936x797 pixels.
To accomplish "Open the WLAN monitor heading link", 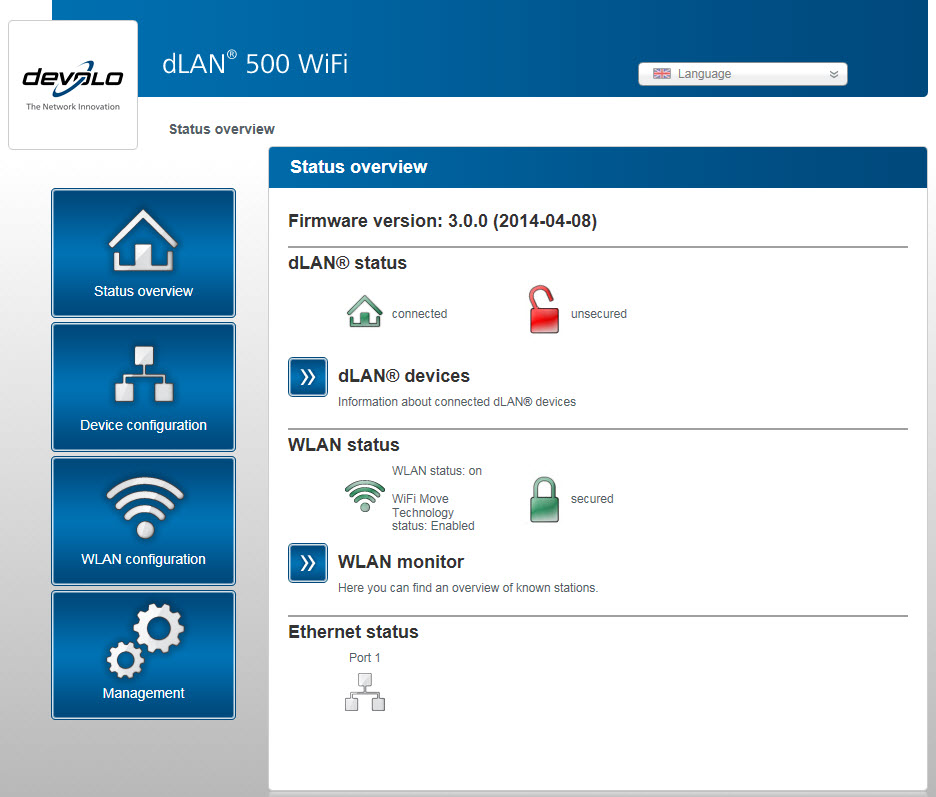I will click(401, 562).
